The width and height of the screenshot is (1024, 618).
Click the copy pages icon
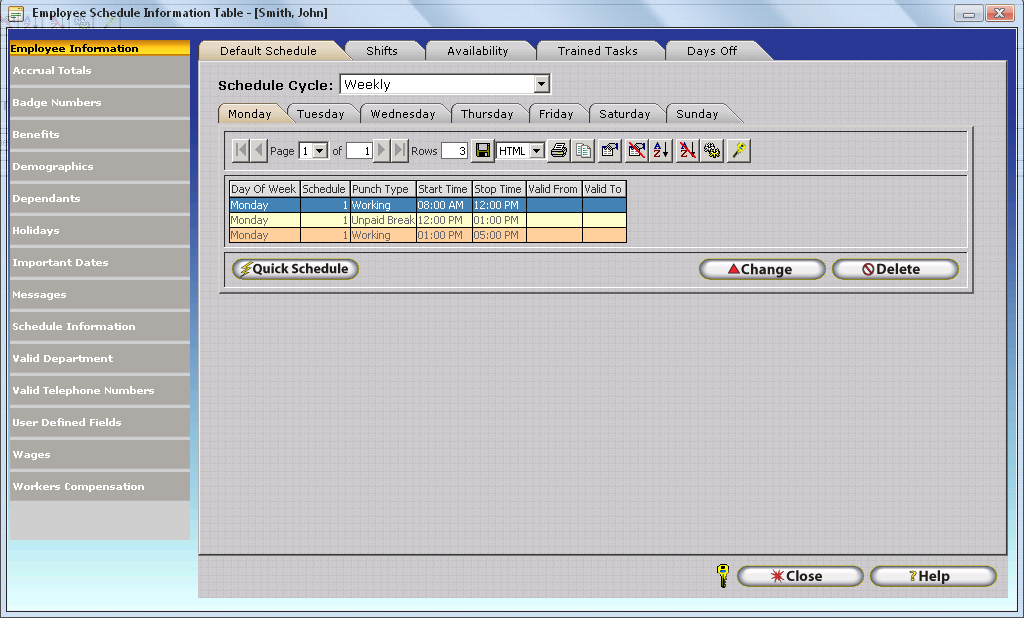583,151
